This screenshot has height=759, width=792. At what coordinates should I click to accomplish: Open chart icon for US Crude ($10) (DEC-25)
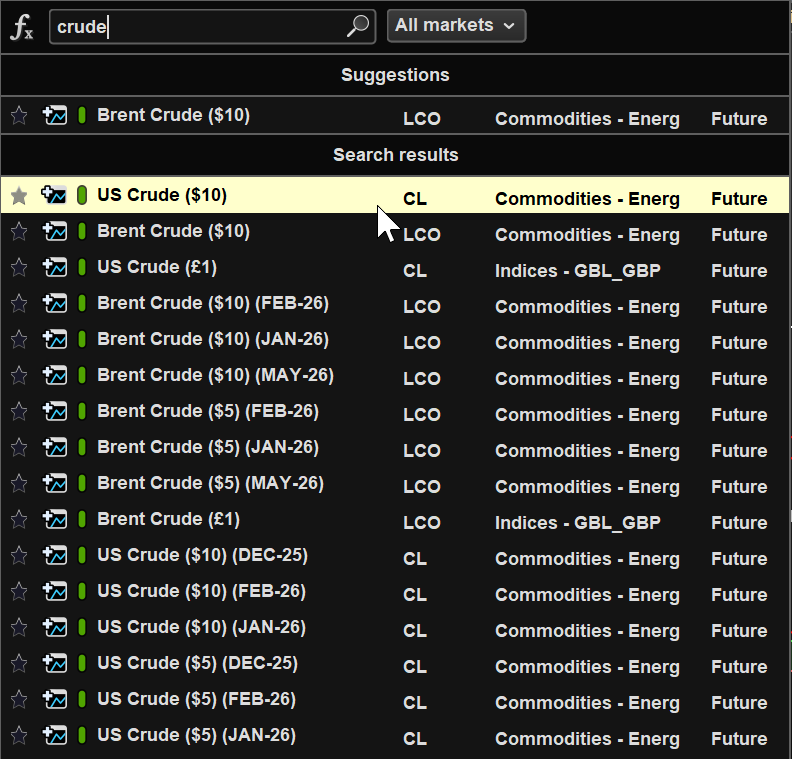tap(55, 555)
